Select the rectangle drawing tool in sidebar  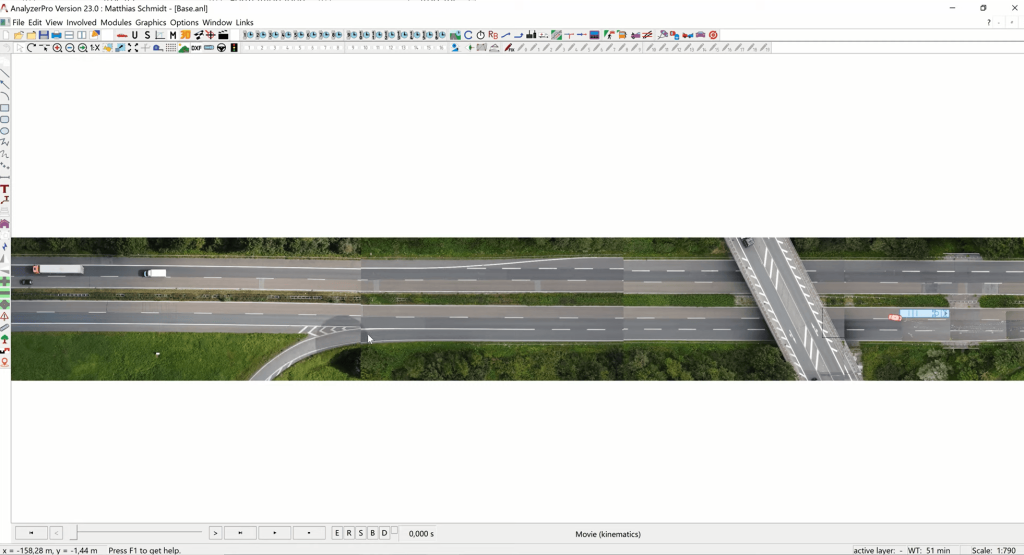(x=5, y=108)
